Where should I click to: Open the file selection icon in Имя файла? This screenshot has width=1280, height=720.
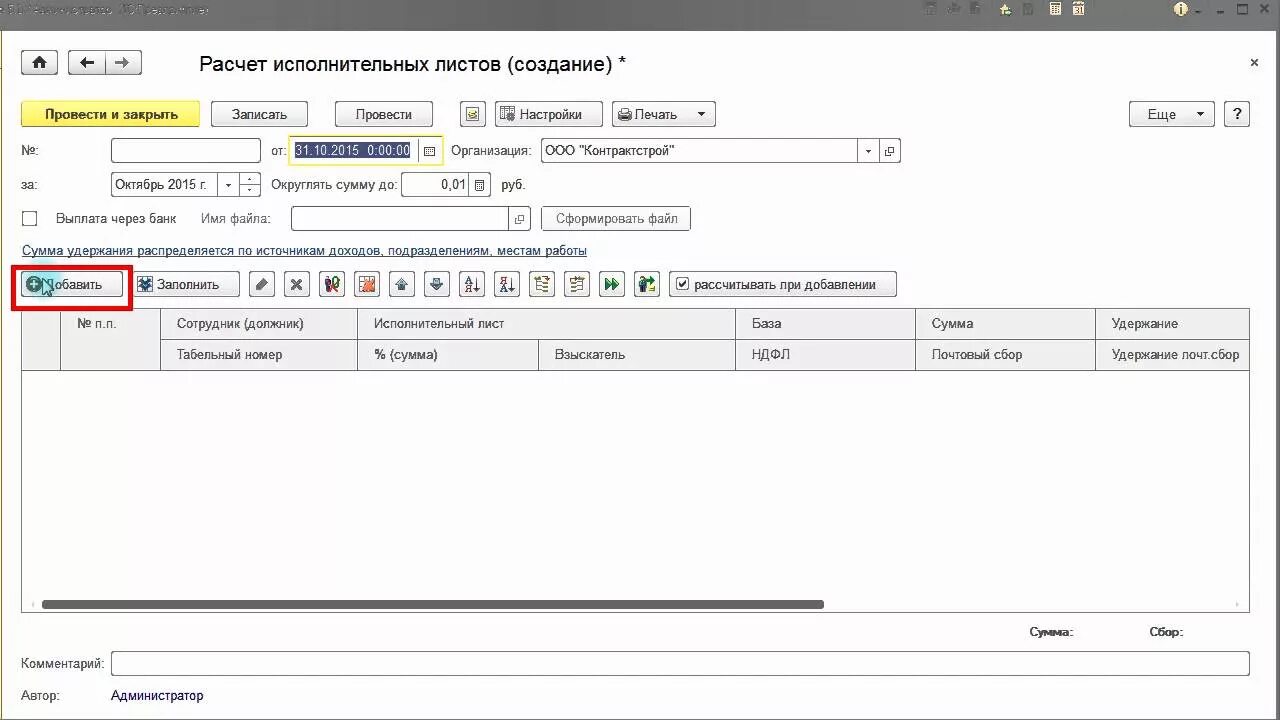pyautogui.click(x=519, y=219)
